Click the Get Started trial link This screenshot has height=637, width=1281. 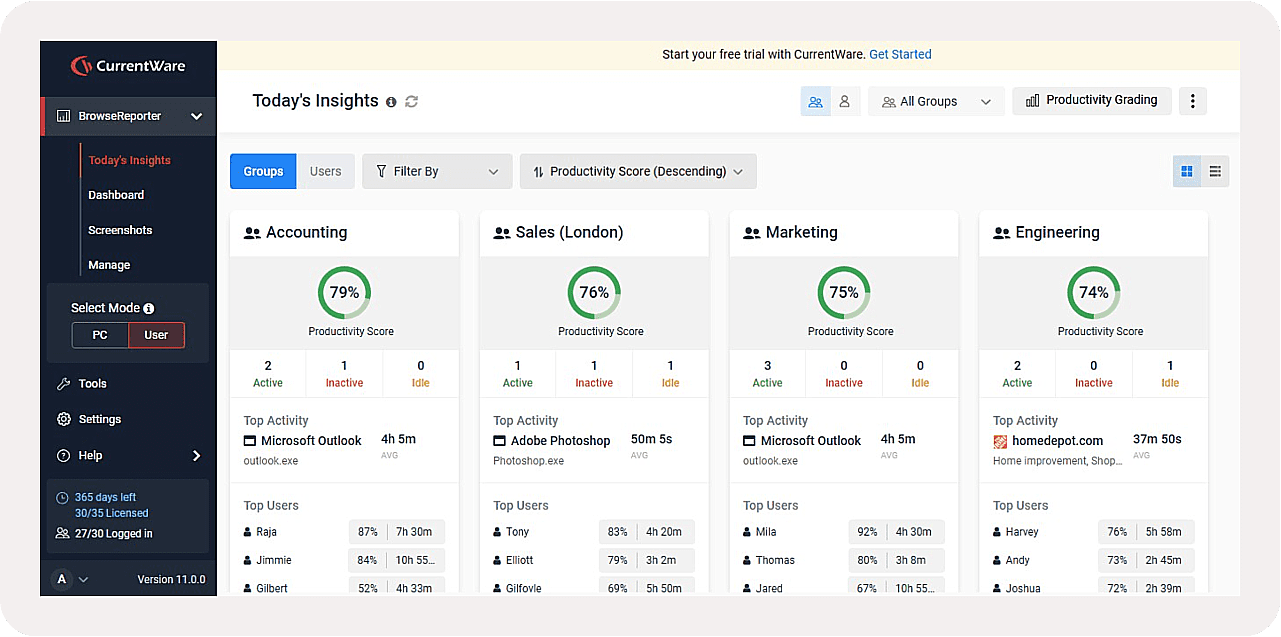[900, 55]
